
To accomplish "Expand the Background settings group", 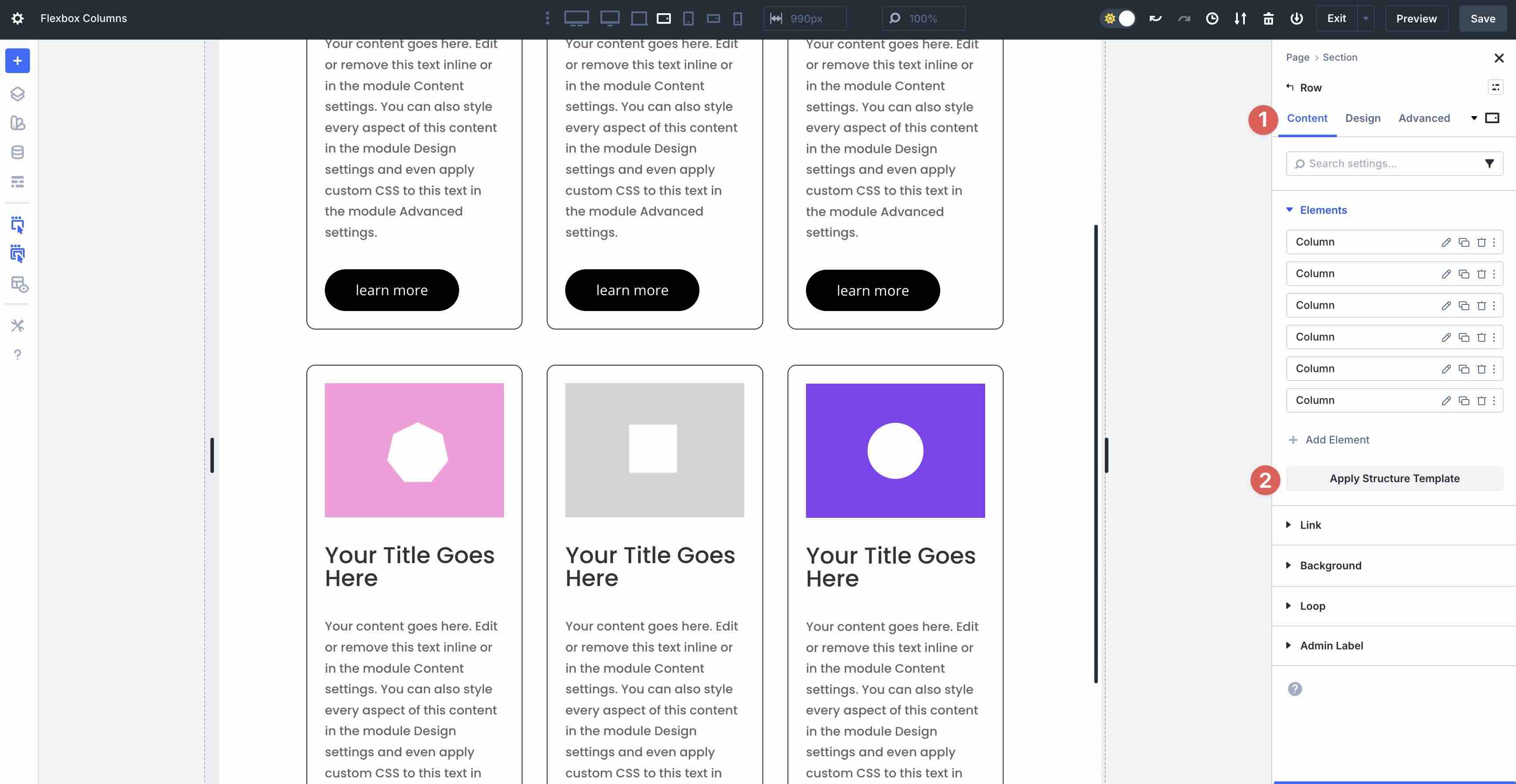I will point(1330,565).
